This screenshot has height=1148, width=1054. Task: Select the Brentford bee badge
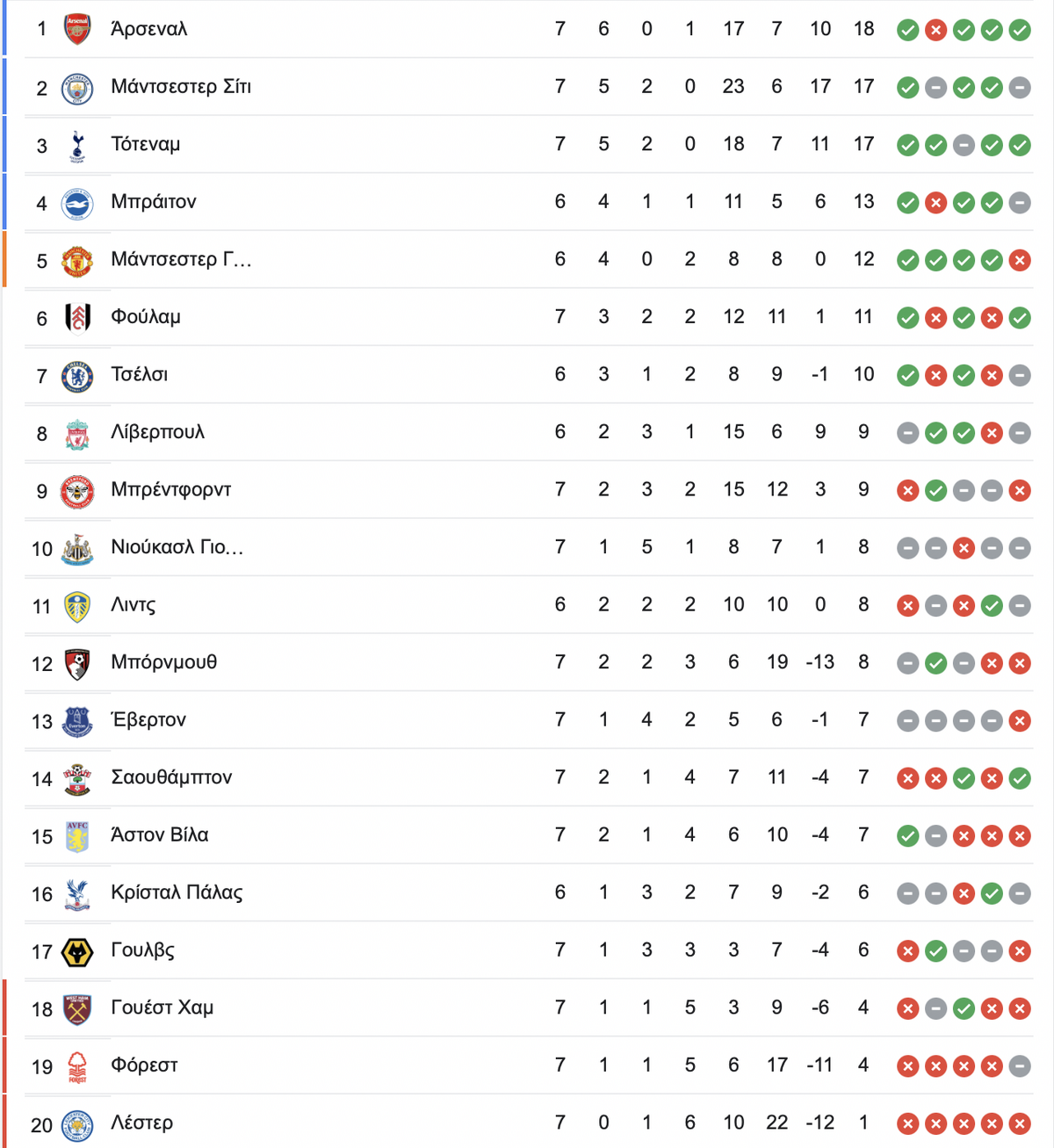point(77,491)
